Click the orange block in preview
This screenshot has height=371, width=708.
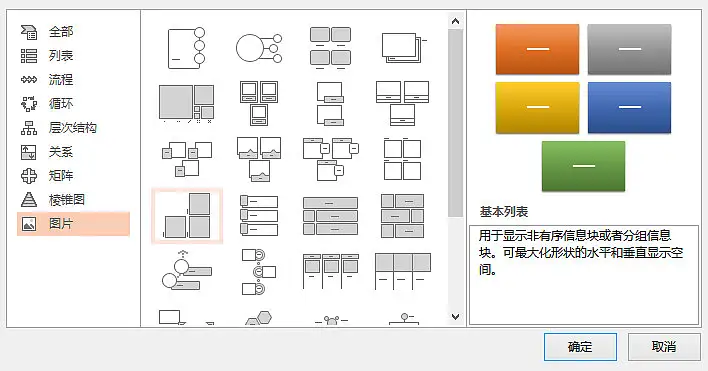point(537,49)
